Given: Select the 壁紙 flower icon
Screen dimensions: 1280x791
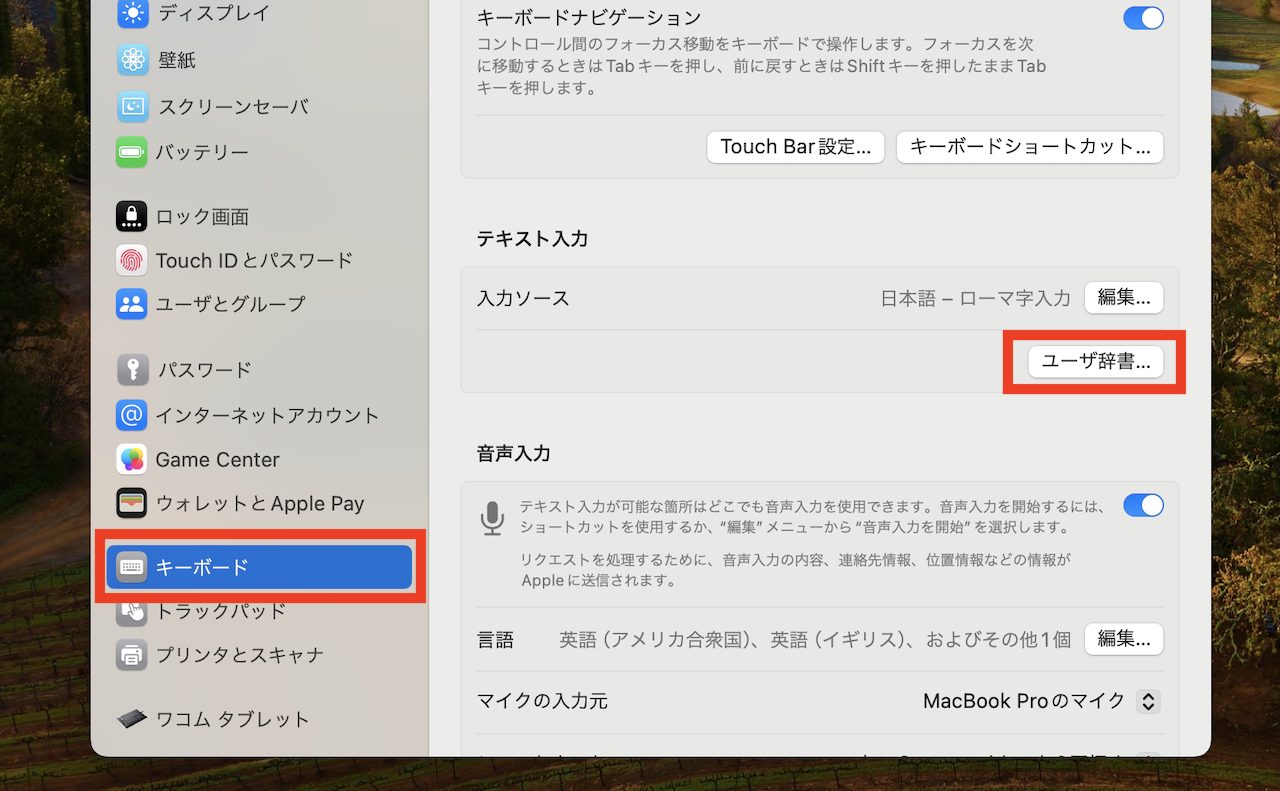Looking at the screenshot, I should [132, 60].
